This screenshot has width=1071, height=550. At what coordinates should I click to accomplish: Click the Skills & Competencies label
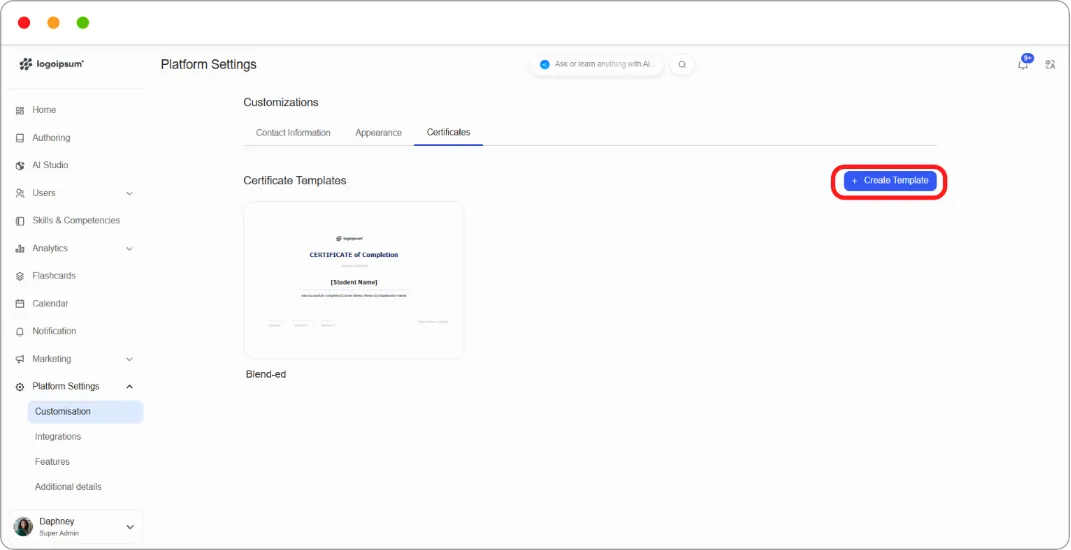pos(76,221)
